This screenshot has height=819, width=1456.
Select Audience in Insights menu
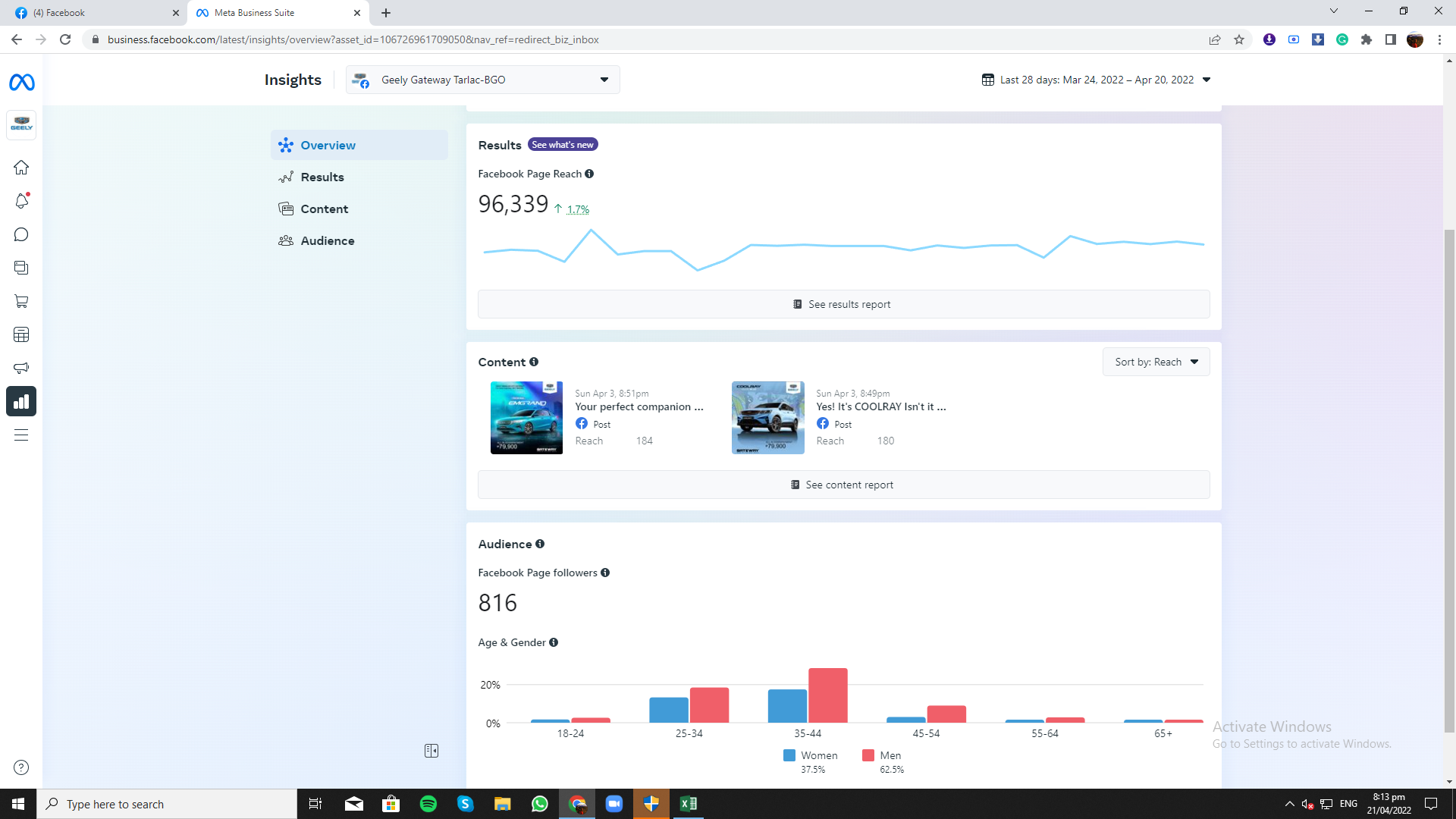(359, 240)
